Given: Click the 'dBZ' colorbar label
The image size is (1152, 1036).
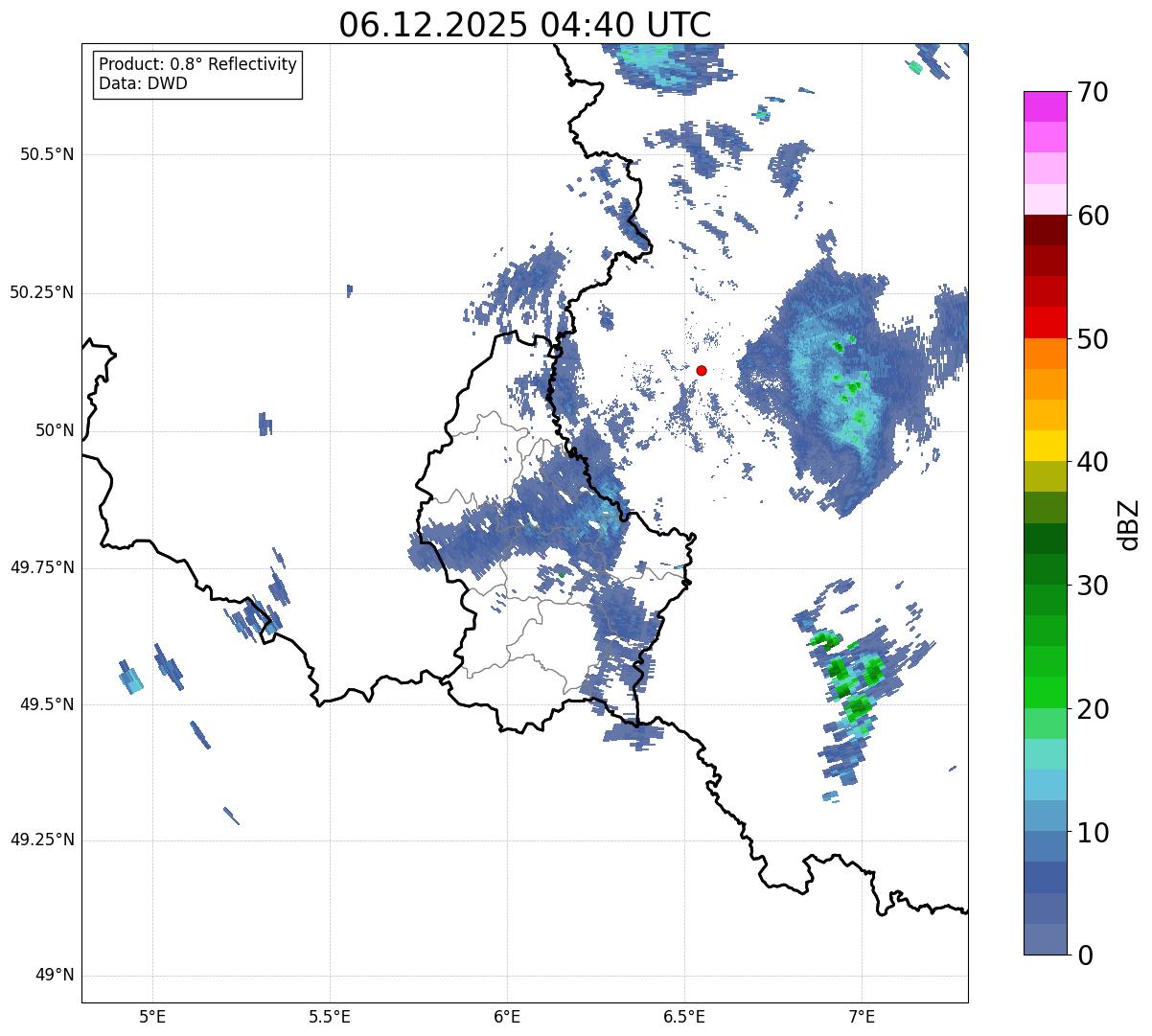Looking at the screenshot, I should [1129, 524].
